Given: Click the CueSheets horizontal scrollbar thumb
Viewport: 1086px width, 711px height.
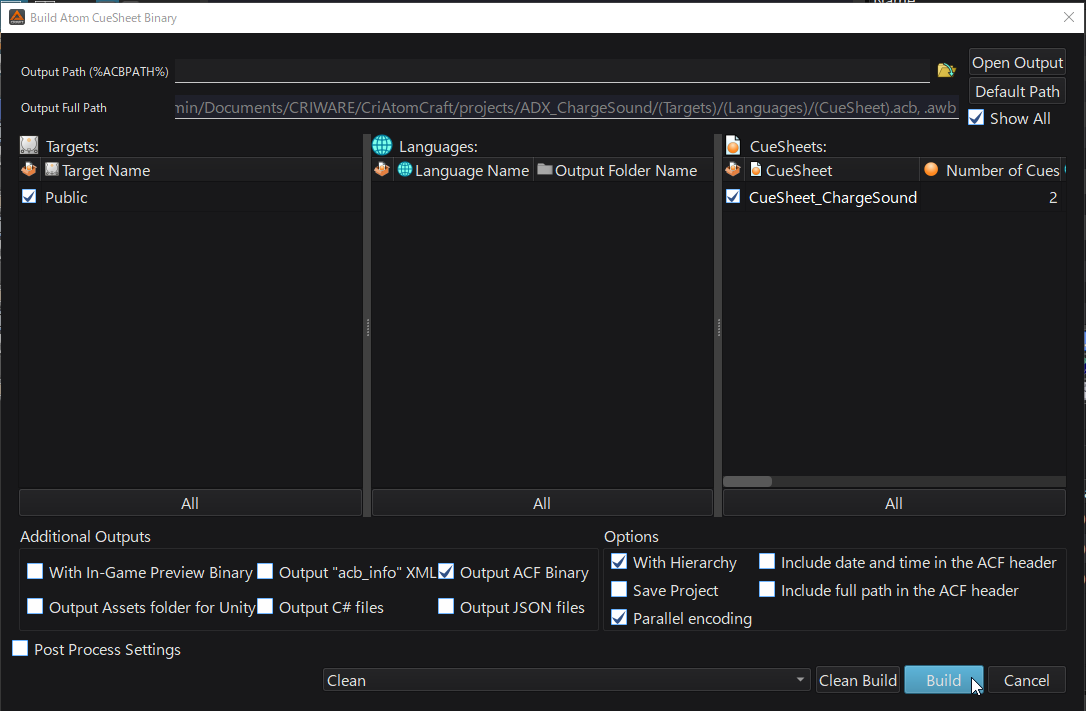Looking at the screenshot, I should (747, 481).
